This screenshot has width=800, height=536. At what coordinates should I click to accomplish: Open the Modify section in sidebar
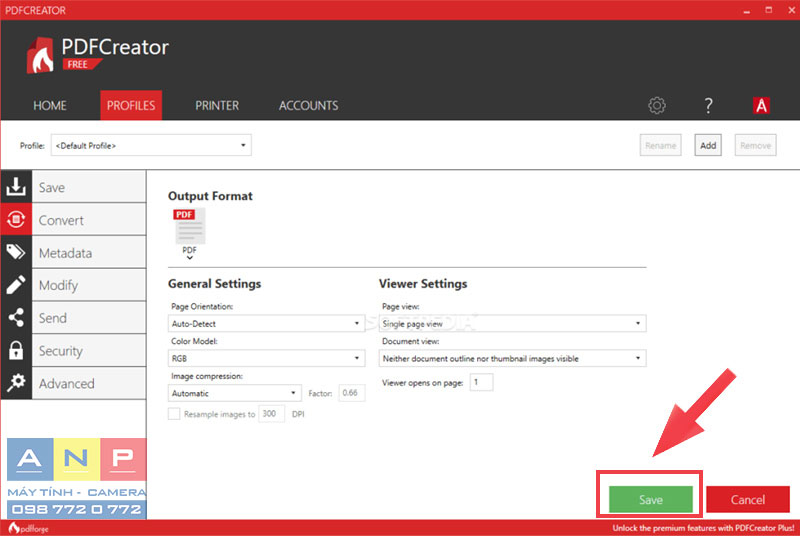89,285
